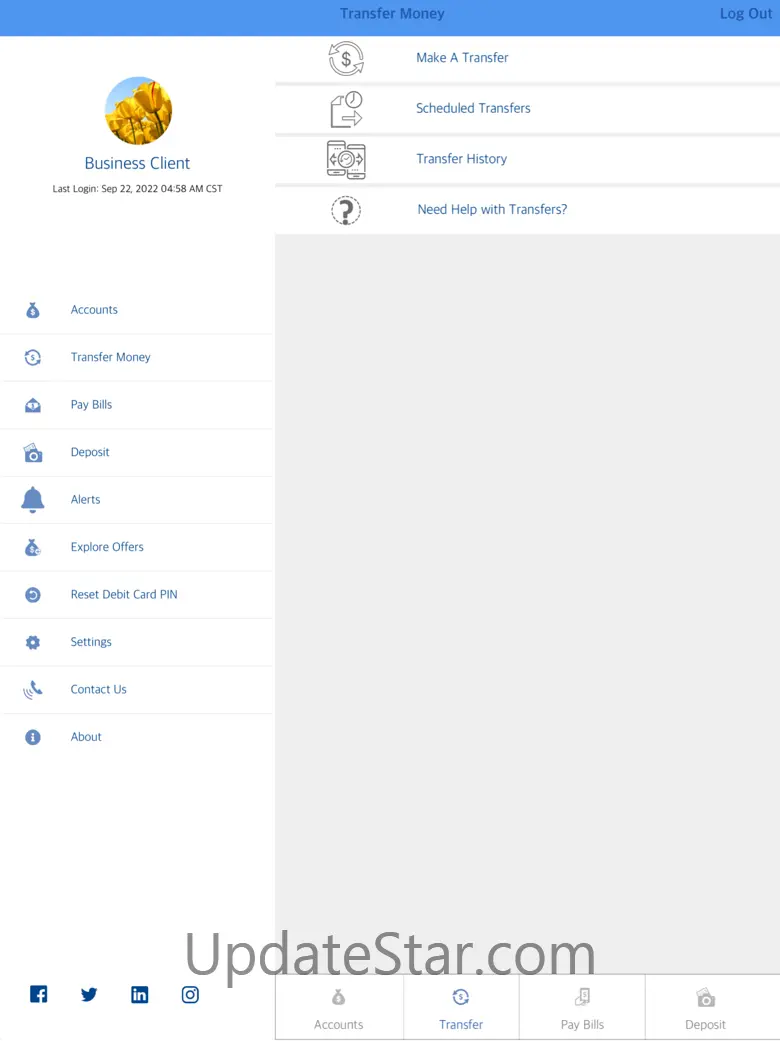The height and width of the screenshot is (1041, 780).
Task: Choose Reset Debit Card PIN
Action: [x=137, y=595]
